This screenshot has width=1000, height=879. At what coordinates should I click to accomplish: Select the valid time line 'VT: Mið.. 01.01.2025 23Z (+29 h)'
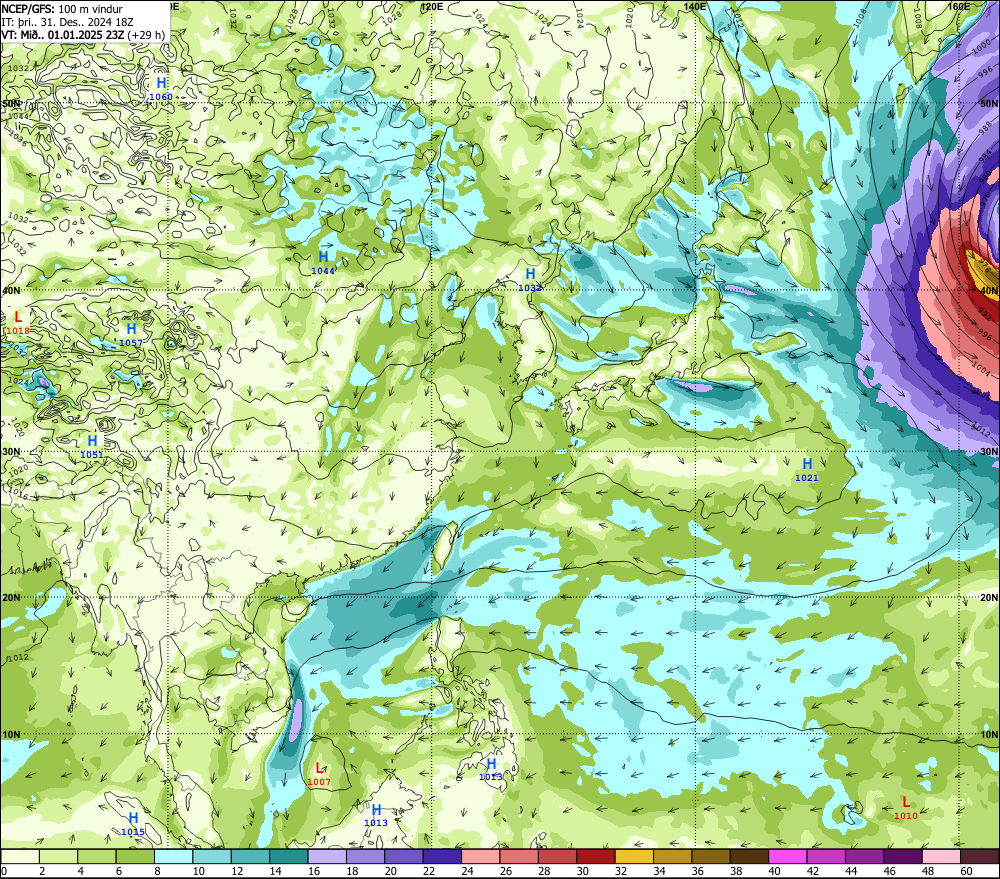tap(83, 35)
